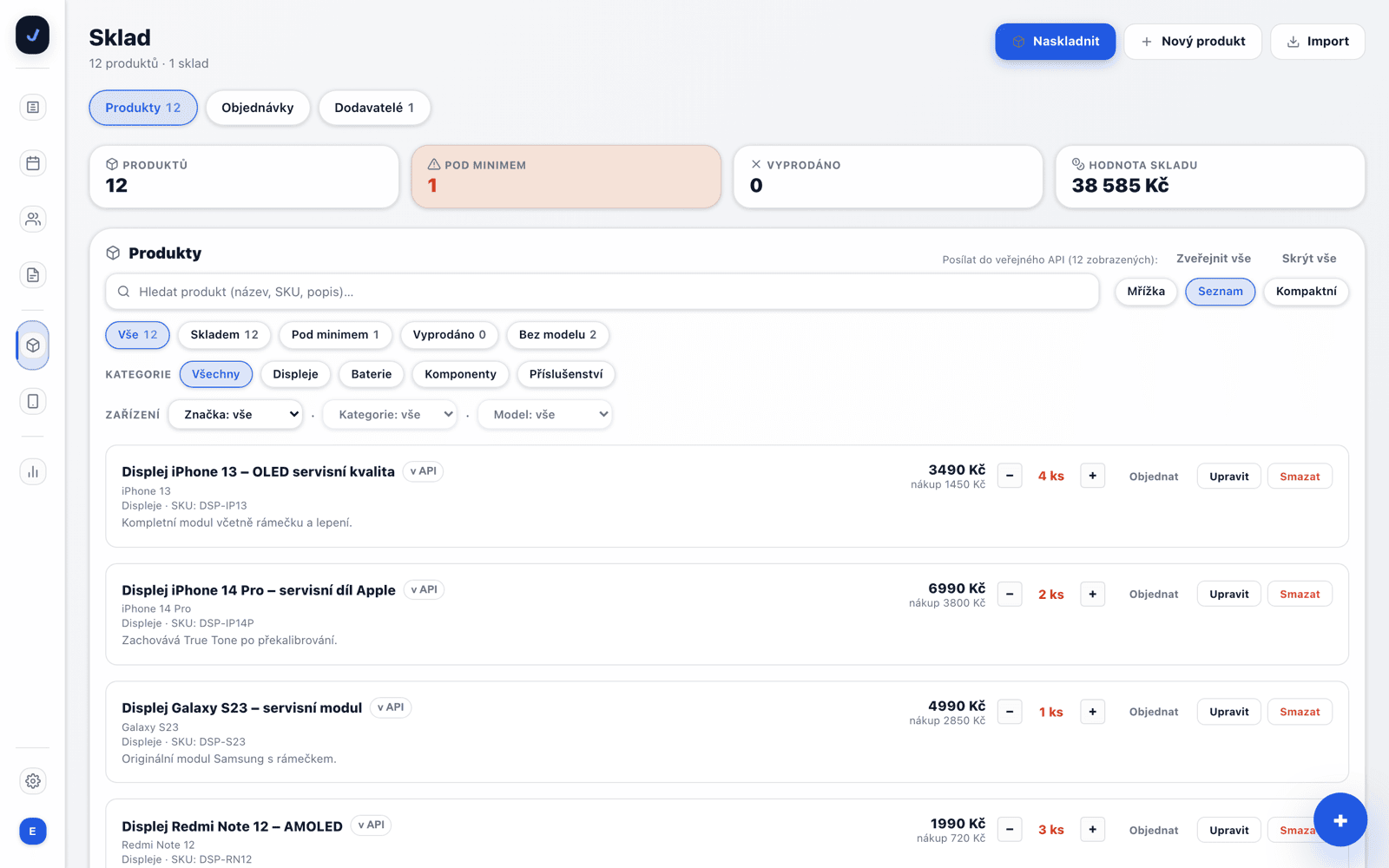Click the floating blue plus button

[1340, 820]
